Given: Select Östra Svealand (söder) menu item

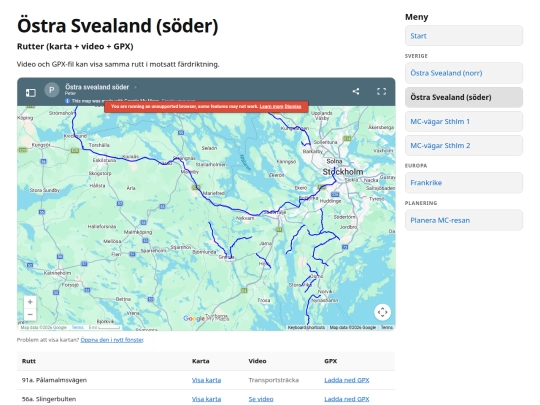Looking at the screenshot, I should coord(464,97).
